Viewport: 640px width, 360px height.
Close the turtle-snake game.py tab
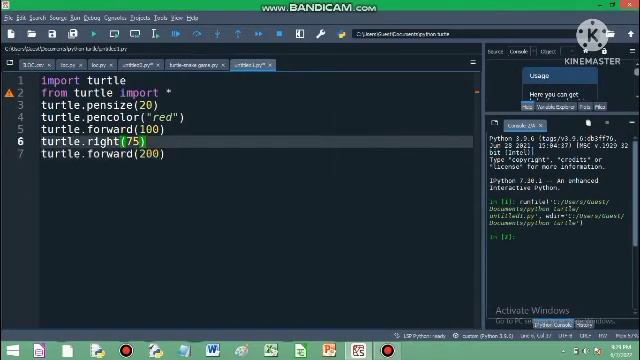(x=223, y=65)
